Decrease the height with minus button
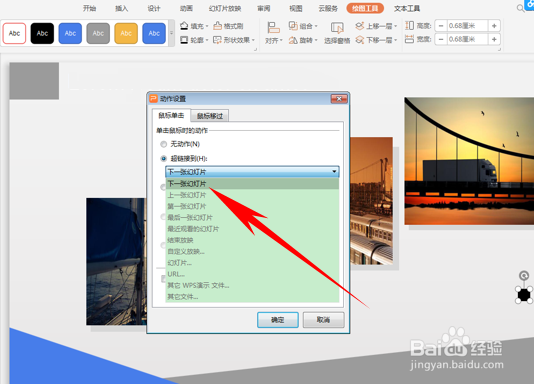The width and height of the screenshot is (535, 384). tap(441, 26)
